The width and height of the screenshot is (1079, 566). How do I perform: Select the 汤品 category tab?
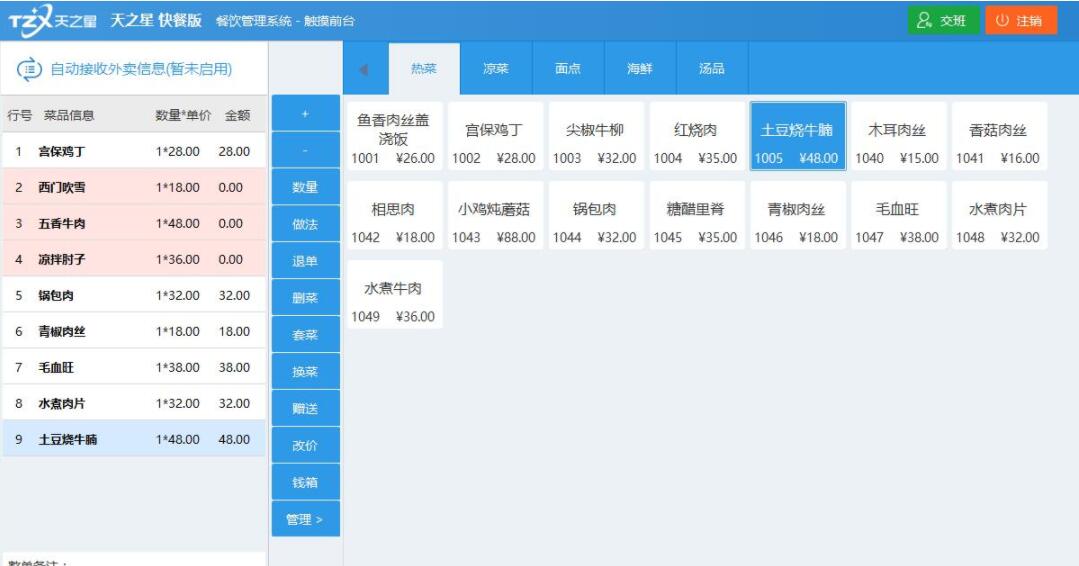point(712,69)
